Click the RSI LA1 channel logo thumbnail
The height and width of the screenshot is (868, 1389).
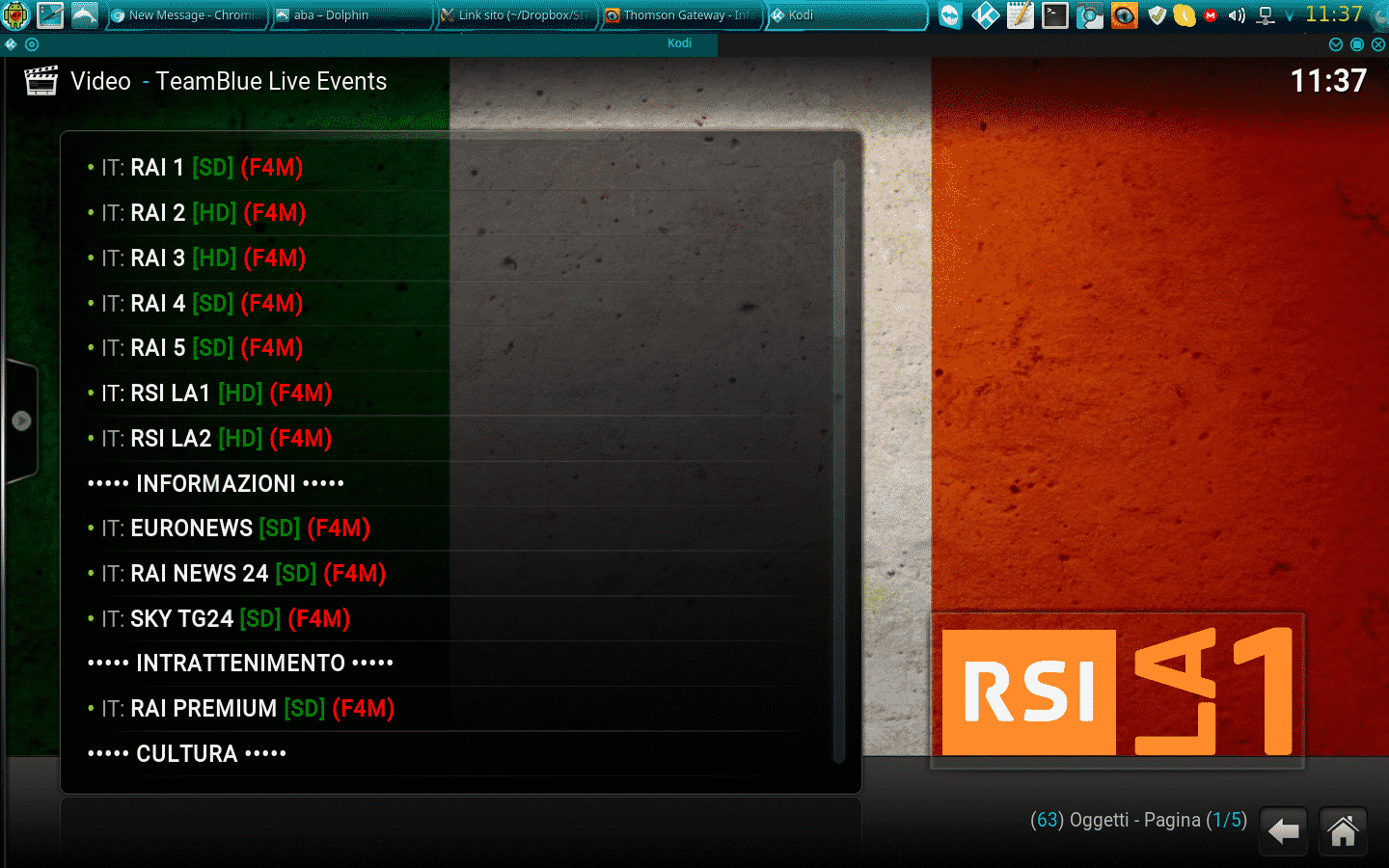[x=1117, y=691]
